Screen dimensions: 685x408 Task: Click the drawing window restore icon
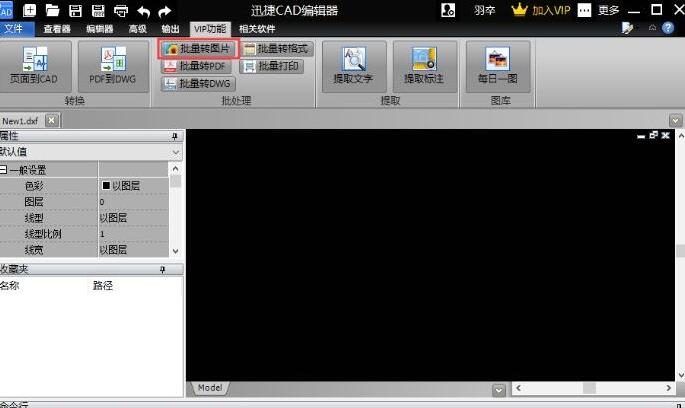point(654,135)
